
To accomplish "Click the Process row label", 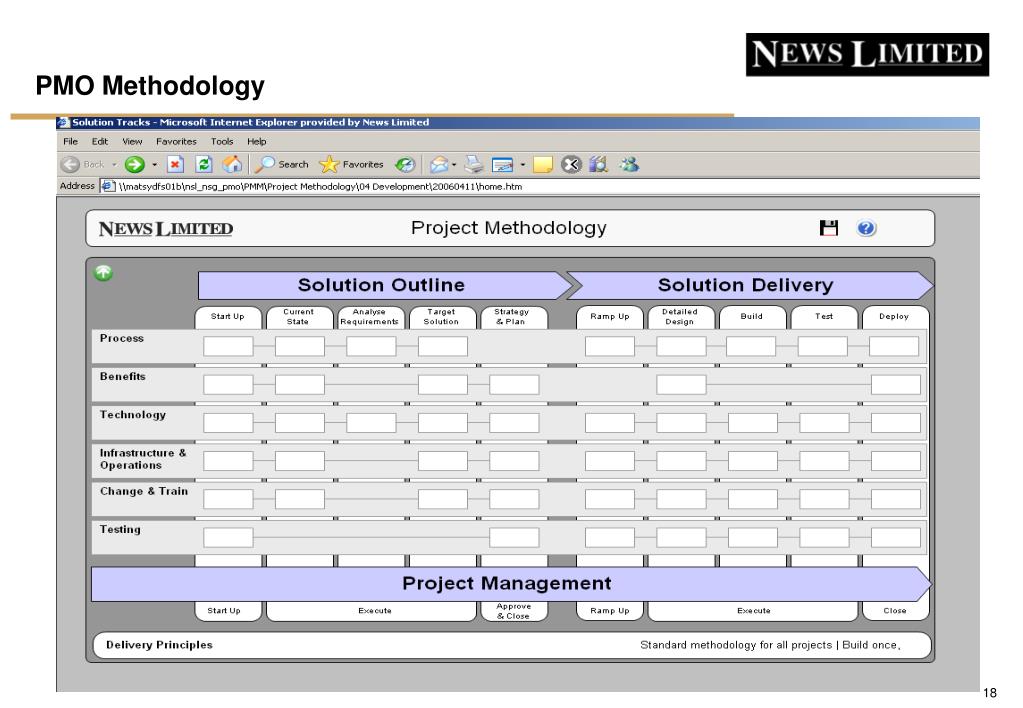I will coord(122,338).
